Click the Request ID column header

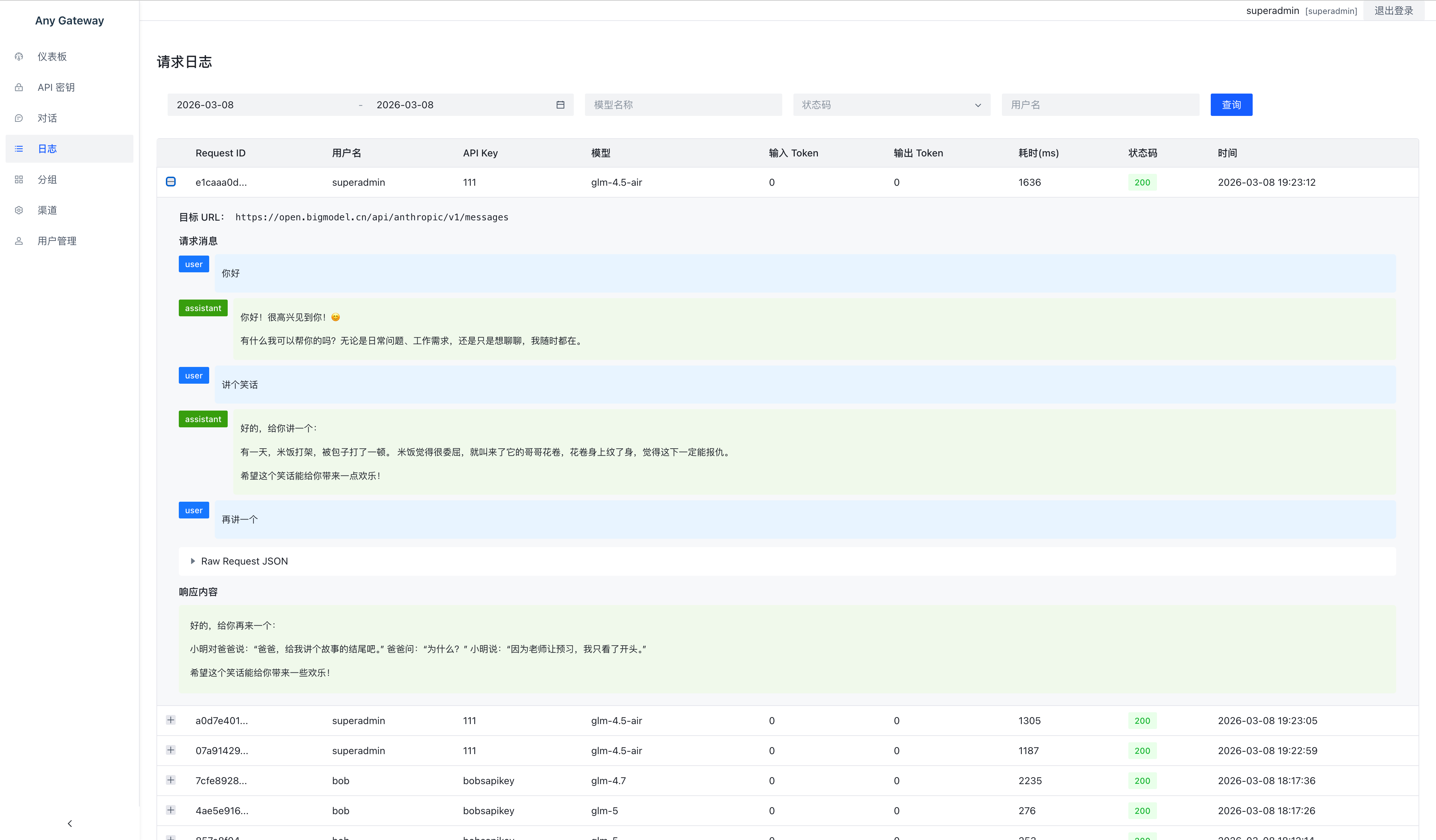(x=220, y=153)
